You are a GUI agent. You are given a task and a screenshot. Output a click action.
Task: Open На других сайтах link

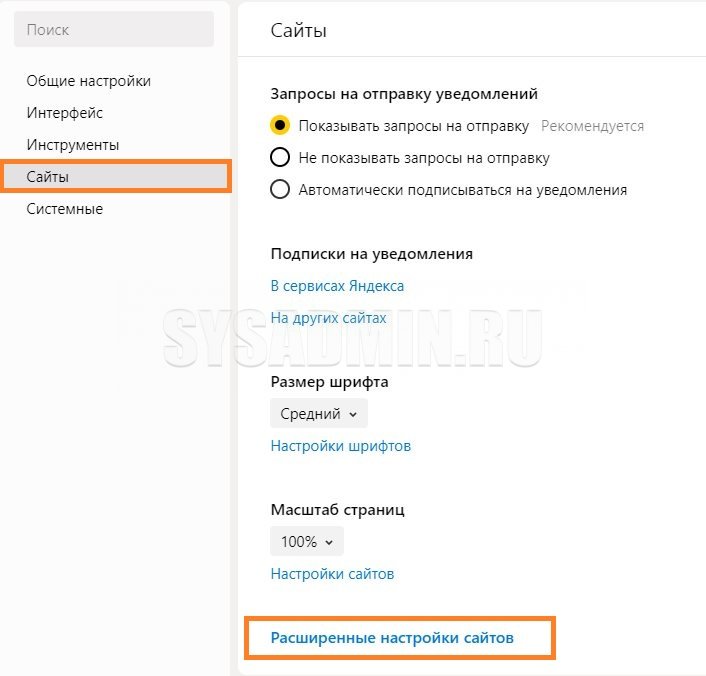(328, 318)
